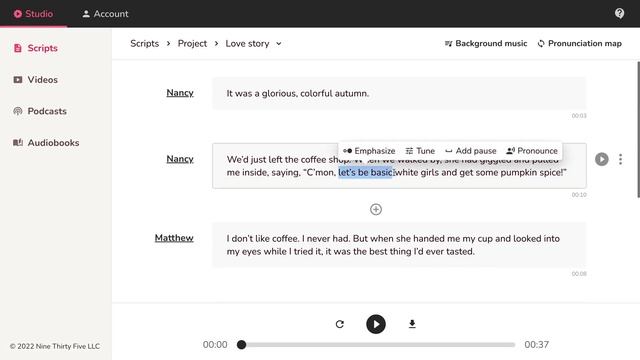Click the Pronounce speaker icon
Screen dimensions: 640x360
point(510,151)
